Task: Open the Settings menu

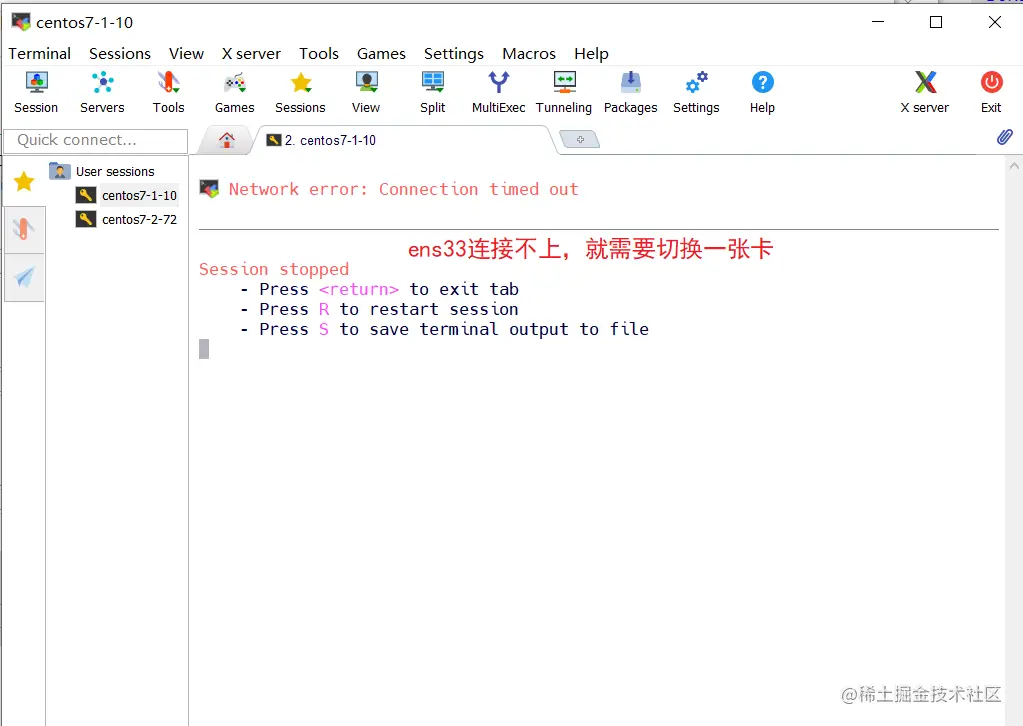Action: click(x=453, y=53)
